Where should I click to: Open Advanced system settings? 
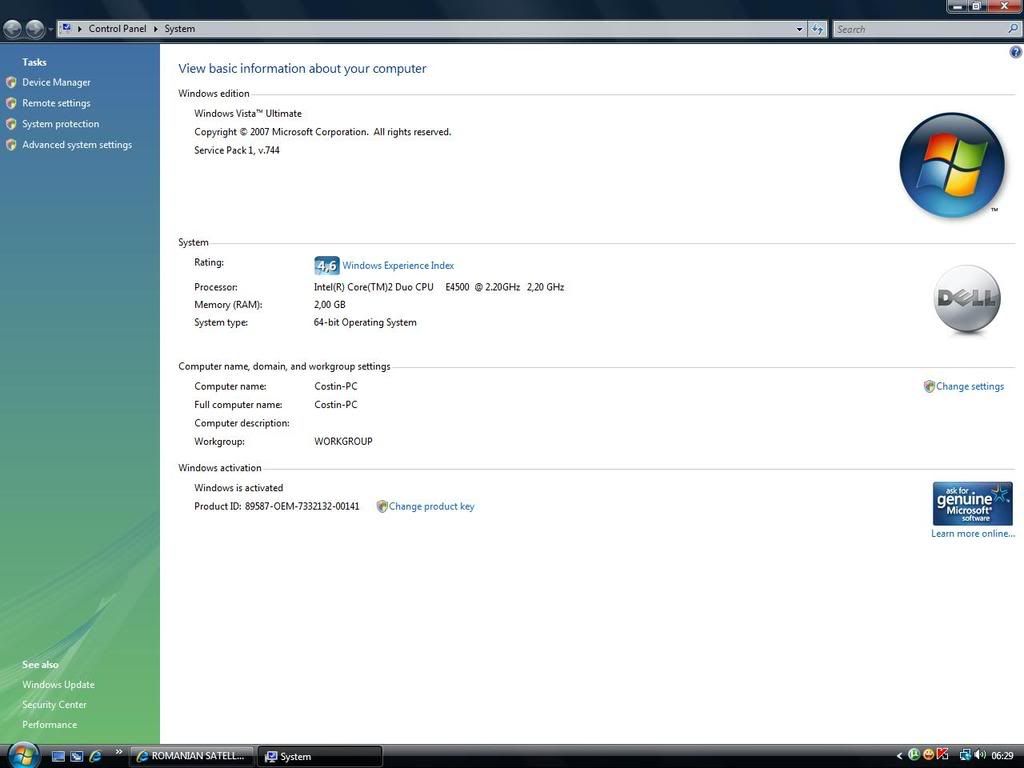pos(77,145)
